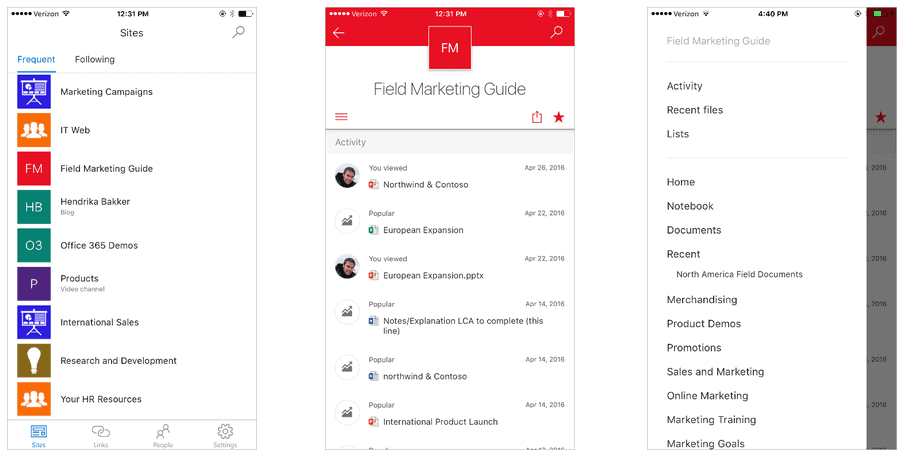Go to Home in the side menu
The height and width of the screenshot is (457, 904).
pyautogui.click(x=681, y=182)
